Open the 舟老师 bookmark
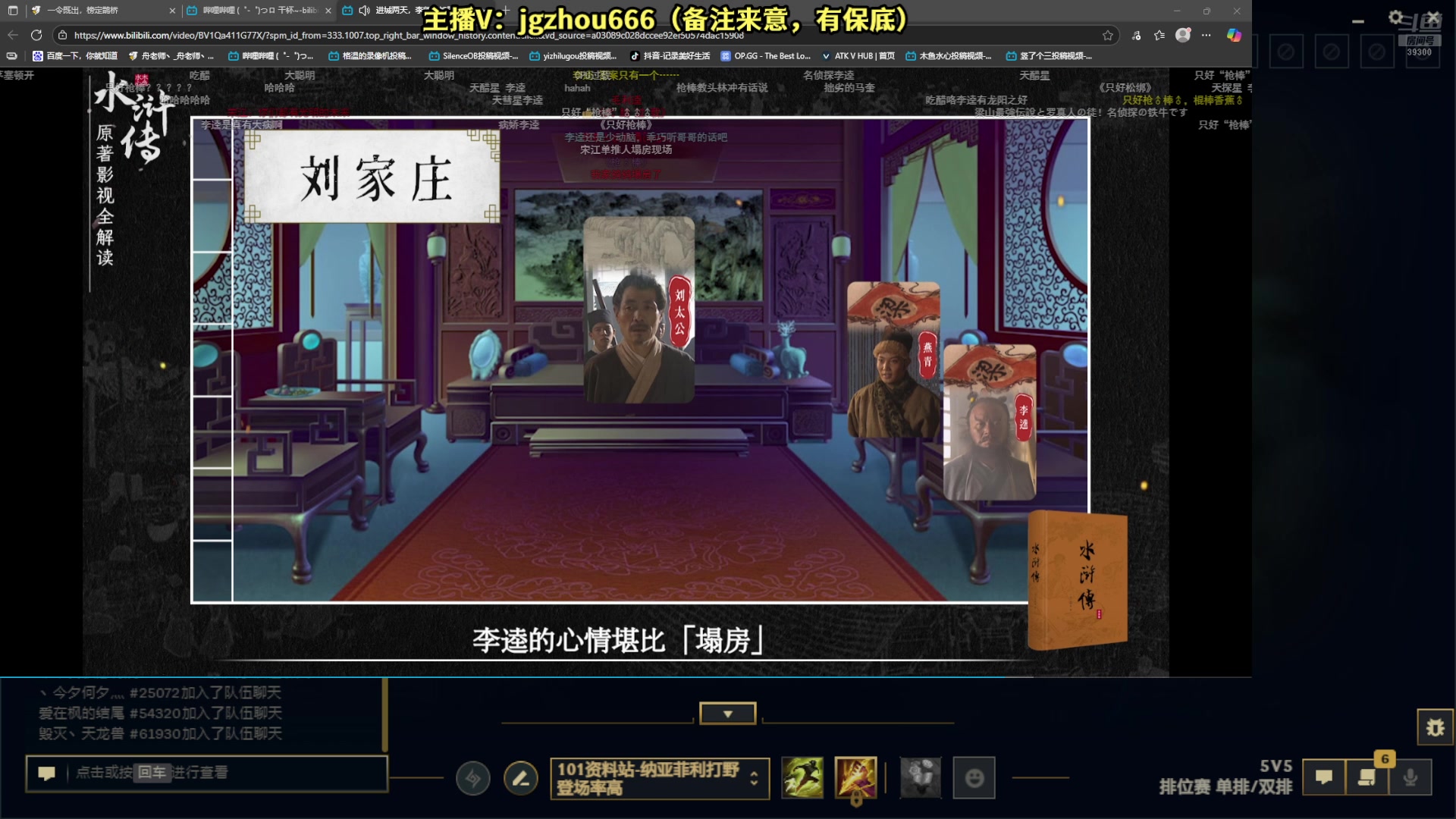Viewport: 1456px width, 819px height. (x=171, y=55)
